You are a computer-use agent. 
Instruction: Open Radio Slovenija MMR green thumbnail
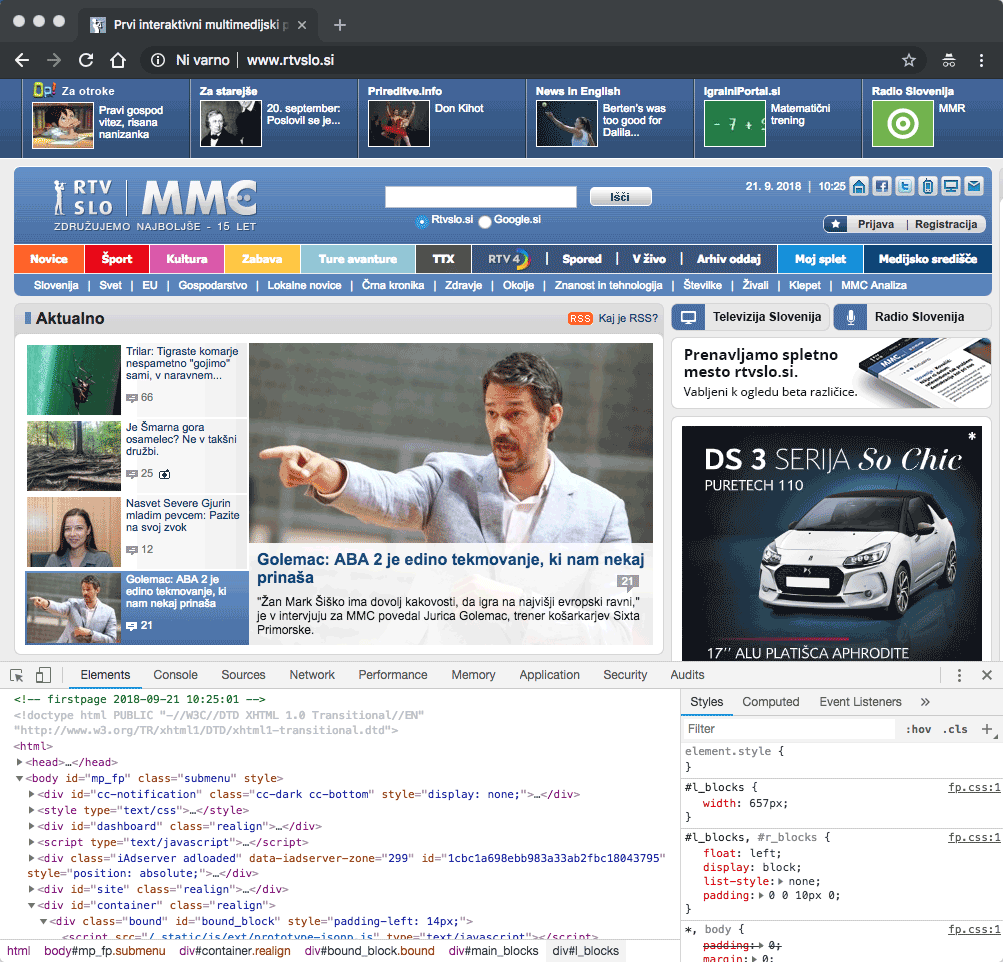click(903, 124)
